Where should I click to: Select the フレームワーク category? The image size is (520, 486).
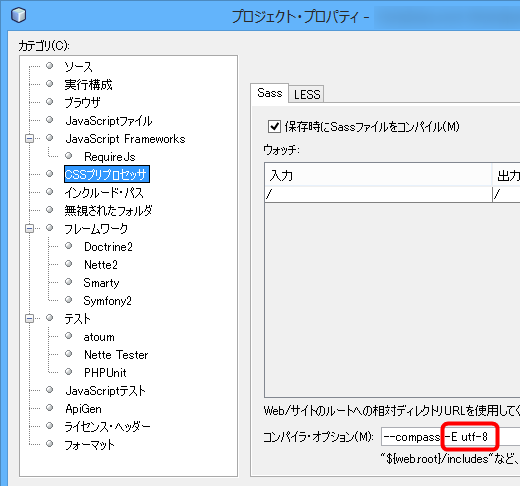(x=96, y=229)
